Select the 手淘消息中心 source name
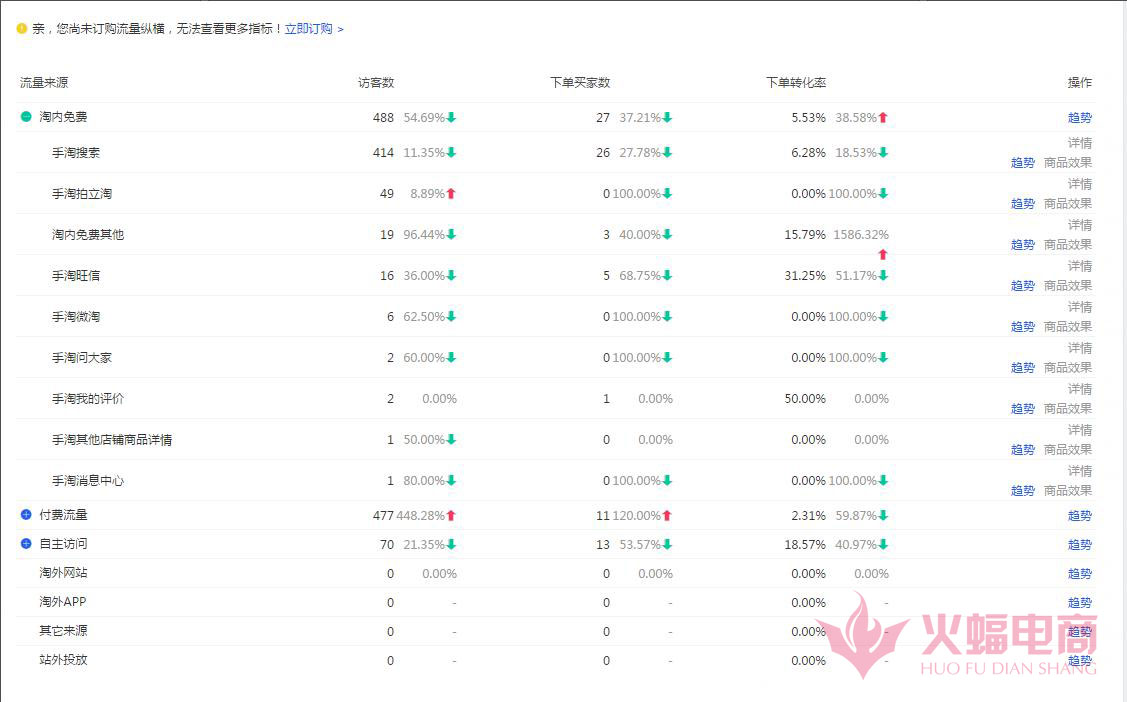Image resolution: width=1127 pixels, height=702 pixels. coord(88,480)
